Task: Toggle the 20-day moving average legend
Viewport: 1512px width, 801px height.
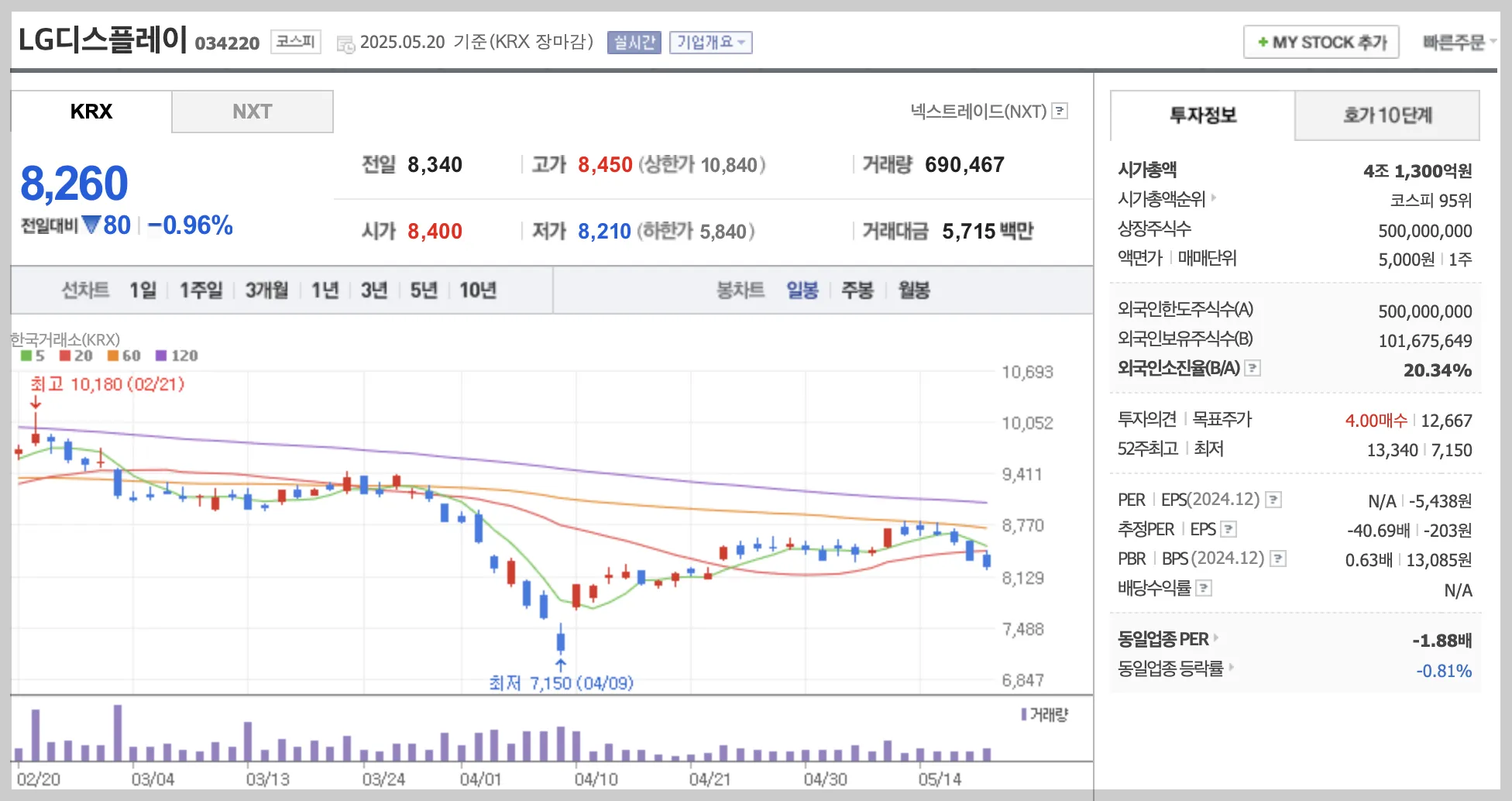Action: 65,356
